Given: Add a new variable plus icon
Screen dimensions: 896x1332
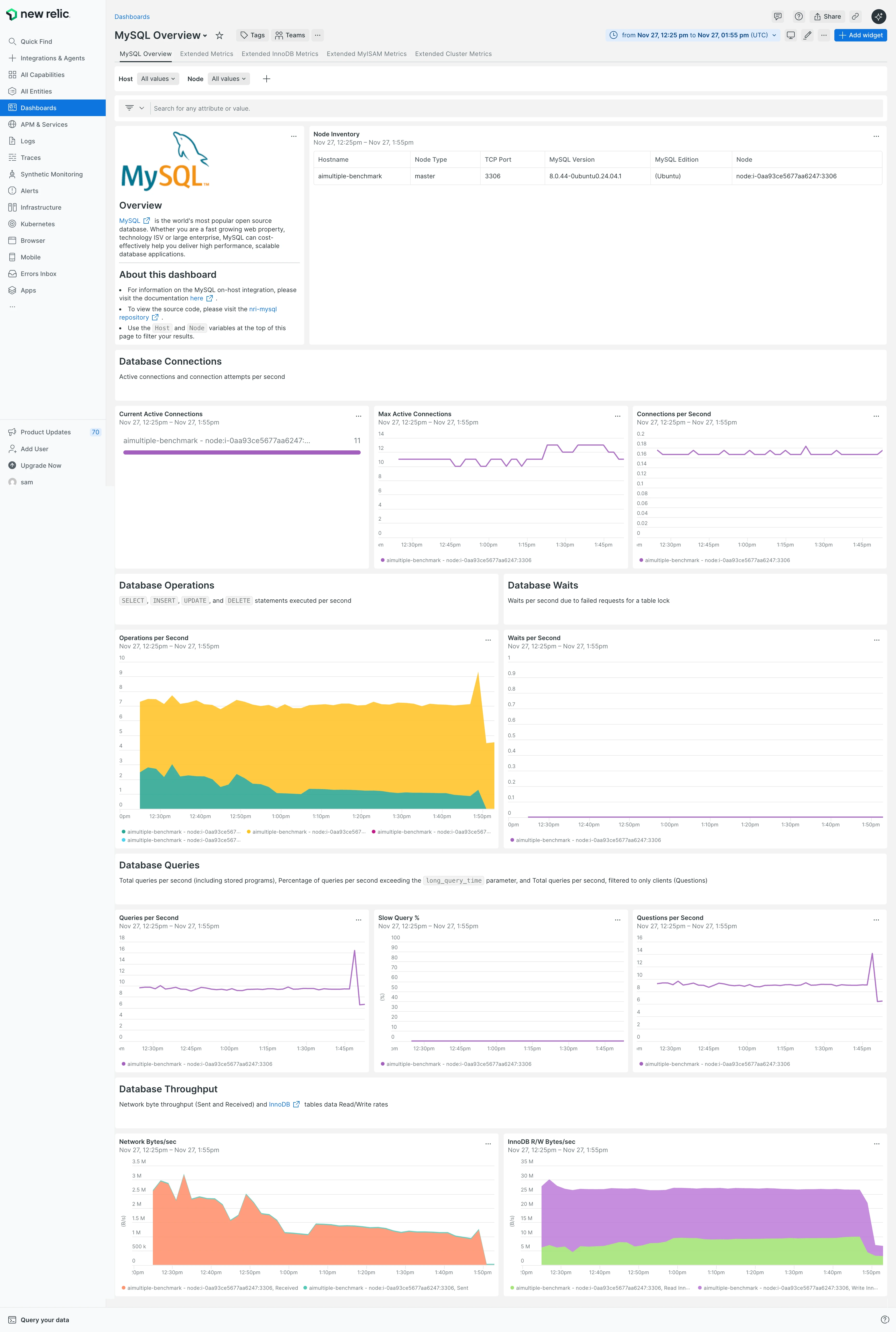Looking at the screenshot, I should (x=266, y=79).
